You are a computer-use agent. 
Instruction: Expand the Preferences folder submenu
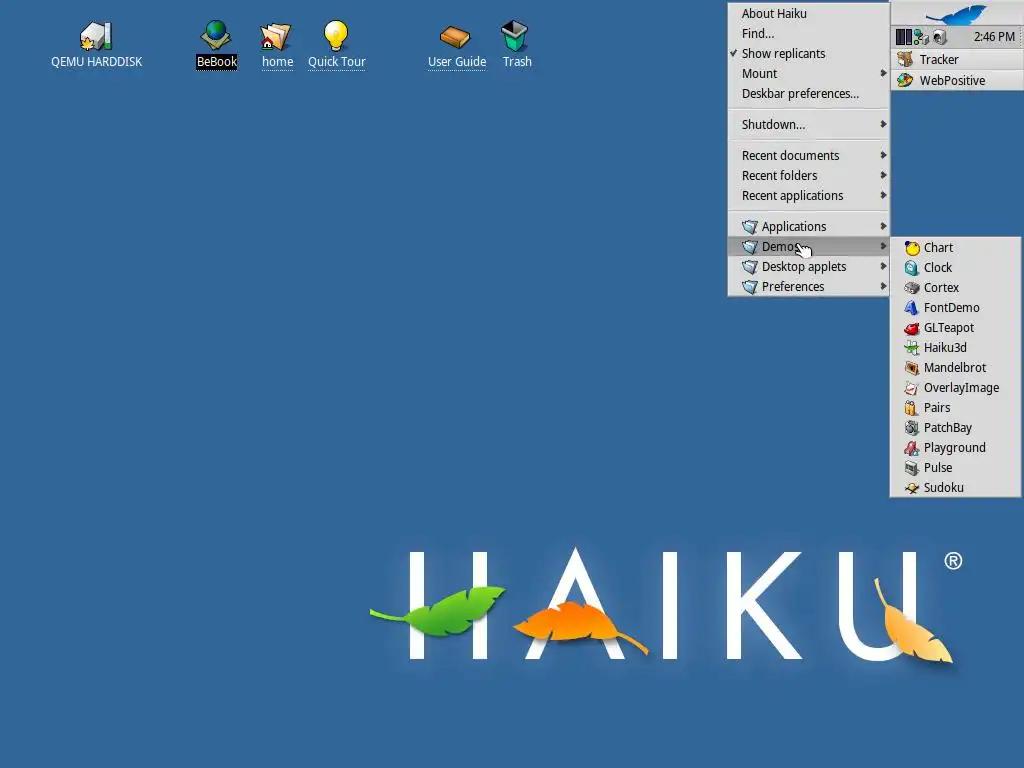pos(808,287)
